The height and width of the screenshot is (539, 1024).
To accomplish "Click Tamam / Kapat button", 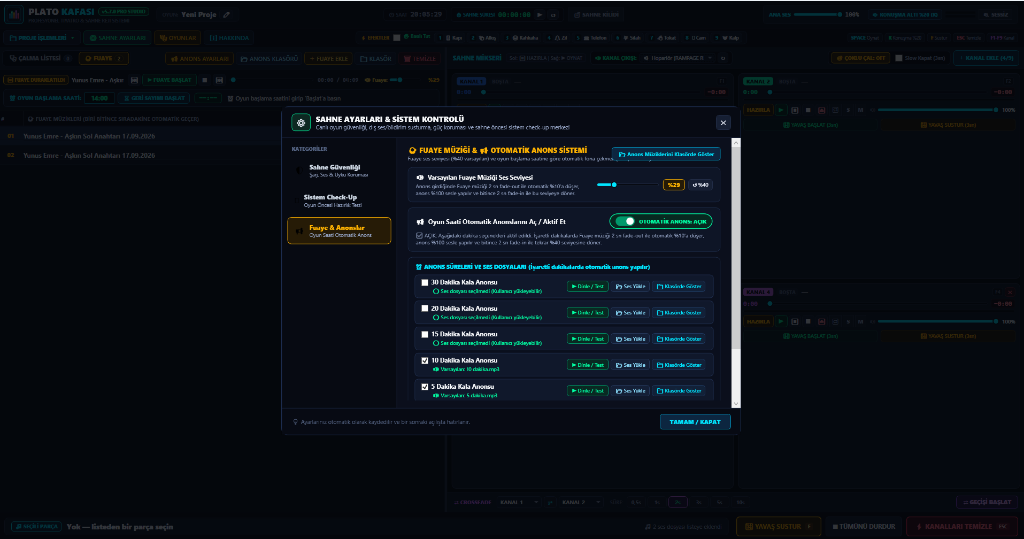I will [695, 422].
